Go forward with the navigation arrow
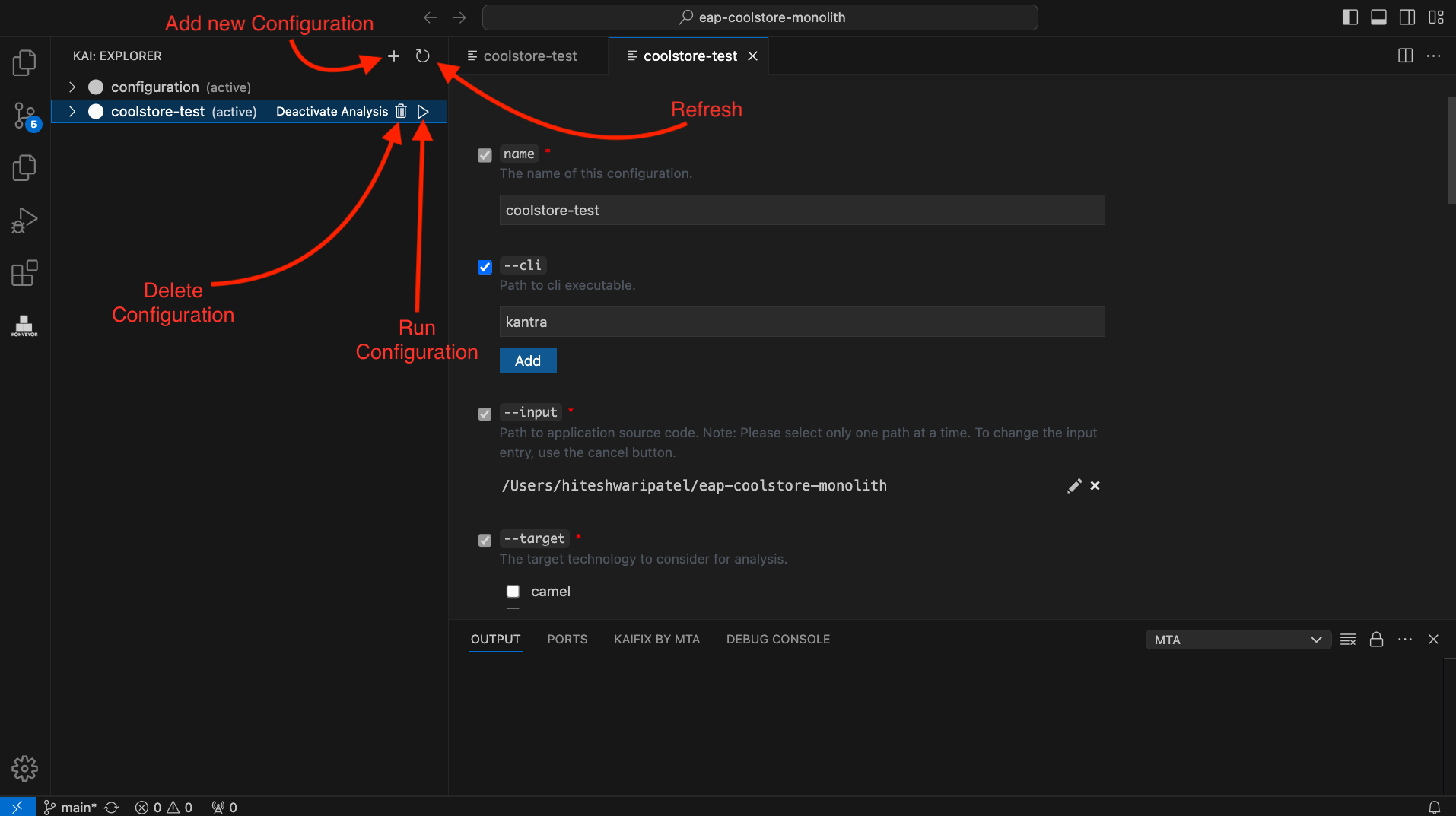The width and height of the screenshot is (1456, 816). (x=459, y=17)
